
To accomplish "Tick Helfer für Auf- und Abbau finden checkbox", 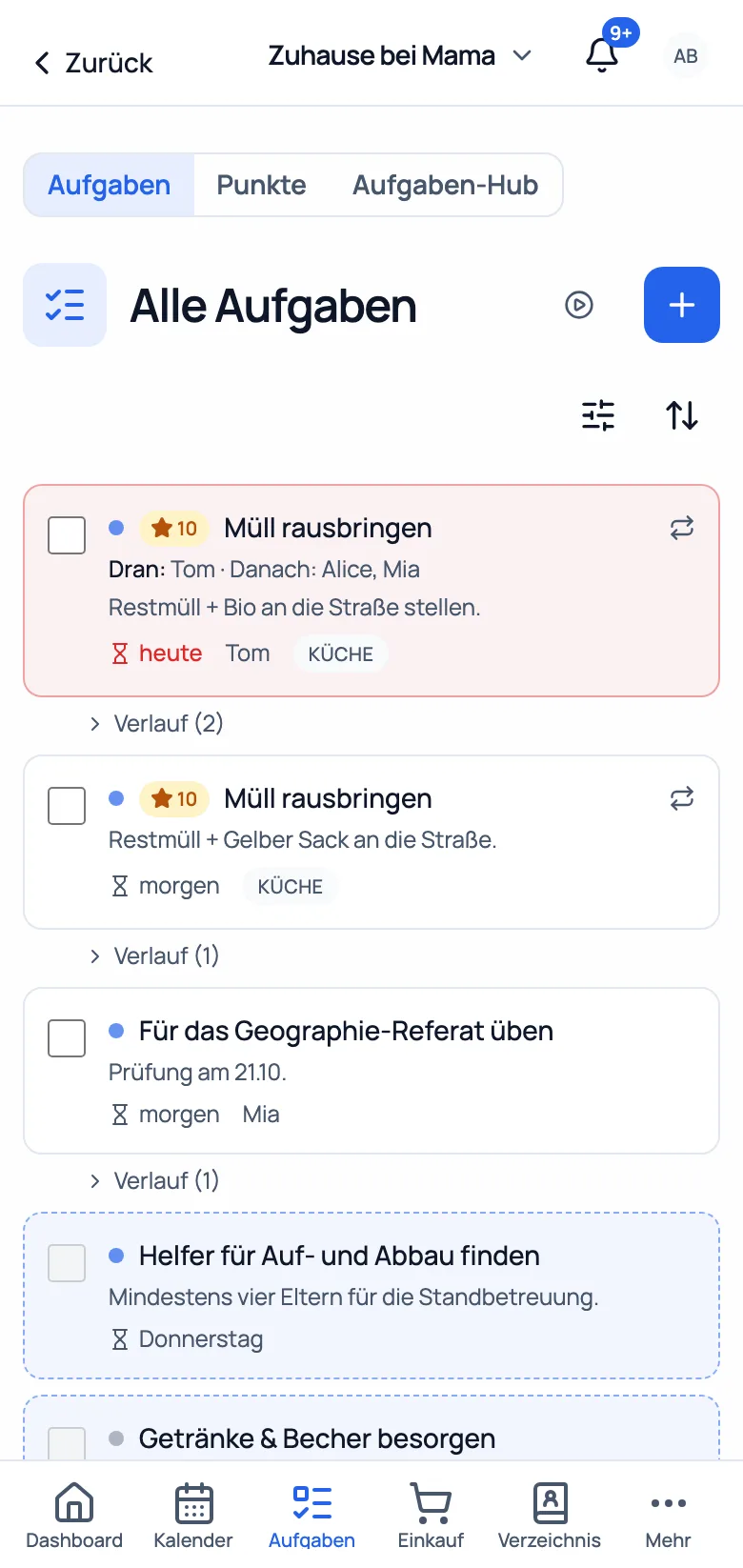I will click(x=67, y=1263).
